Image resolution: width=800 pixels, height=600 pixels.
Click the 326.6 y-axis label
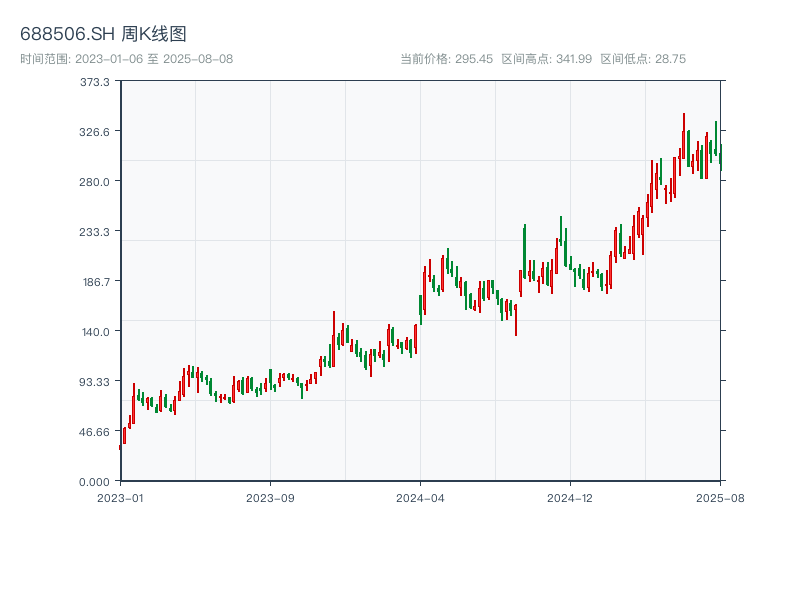coord(94,132)
